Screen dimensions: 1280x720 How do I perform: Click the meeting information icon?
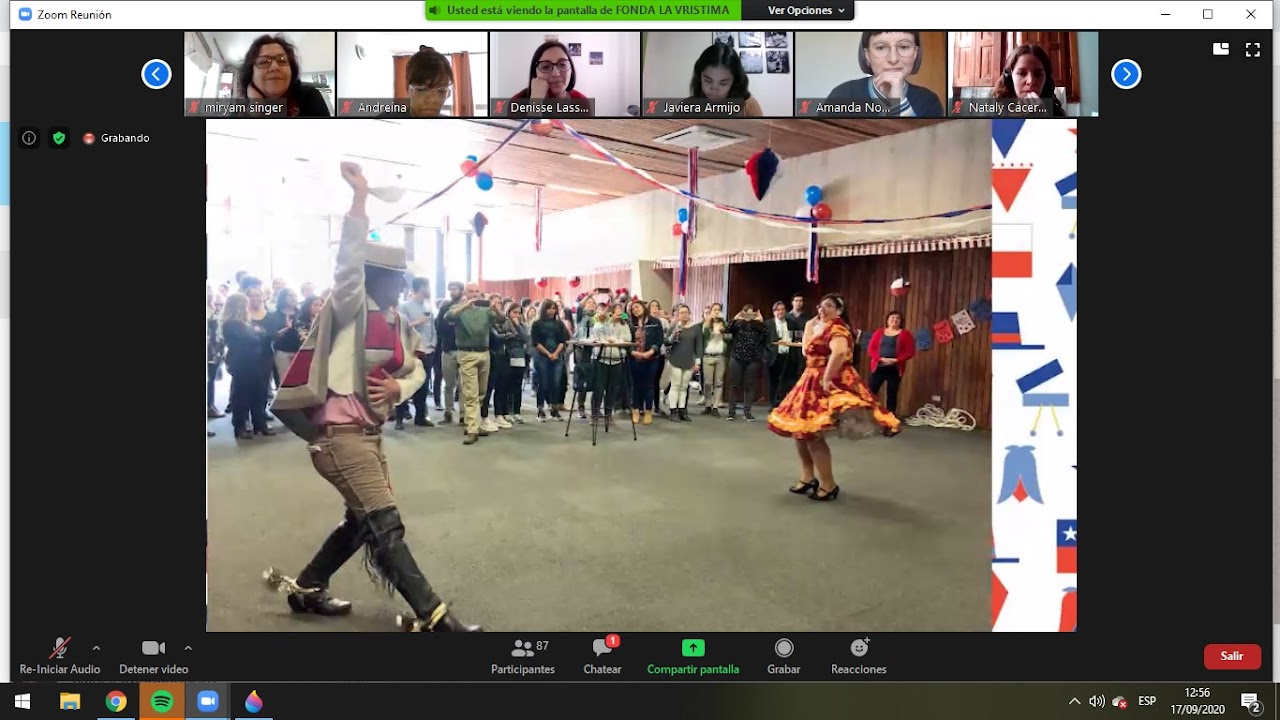(29, 138)
